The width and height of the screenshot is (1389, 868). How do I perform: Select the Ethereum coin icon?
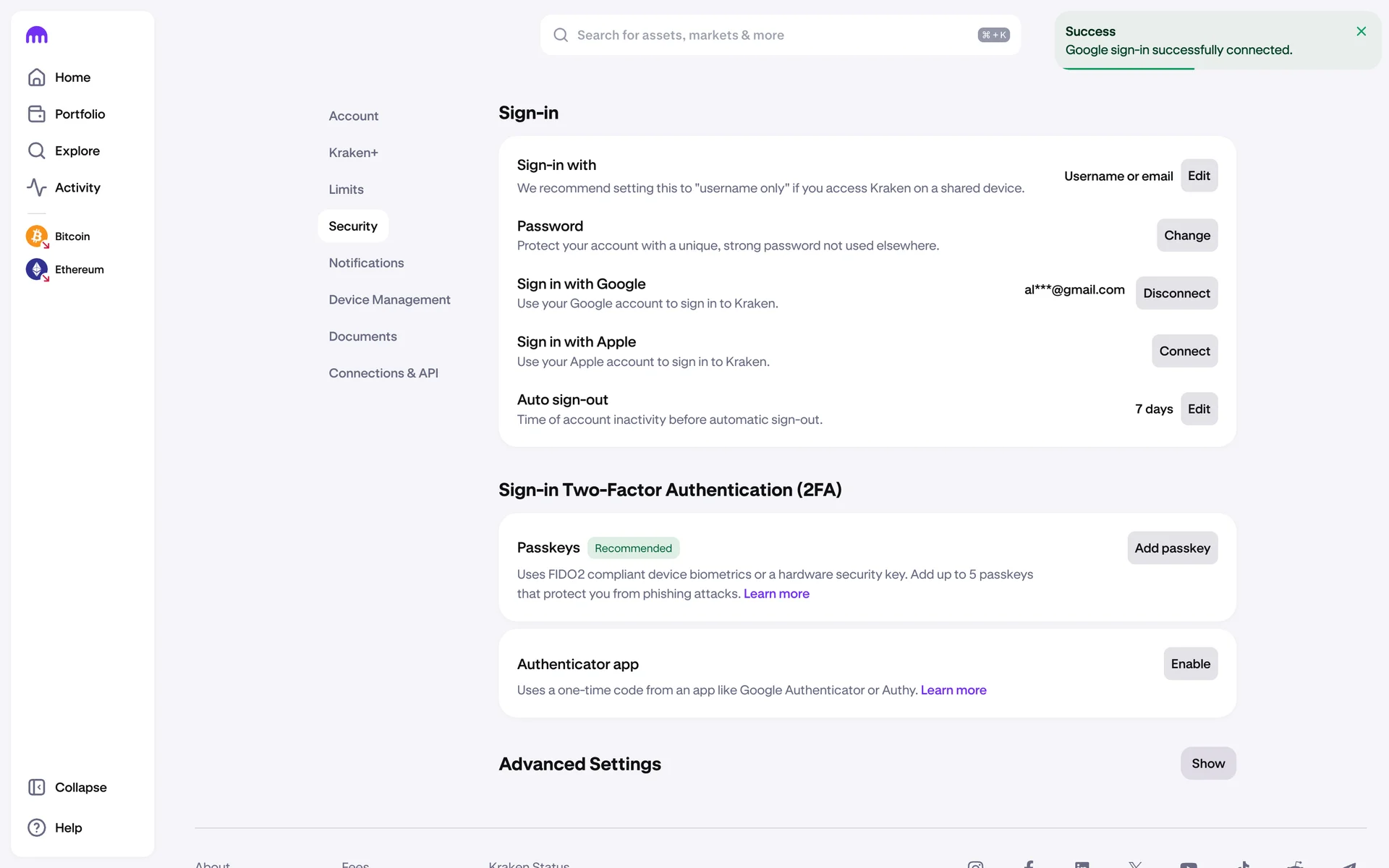tap(37, 269)
